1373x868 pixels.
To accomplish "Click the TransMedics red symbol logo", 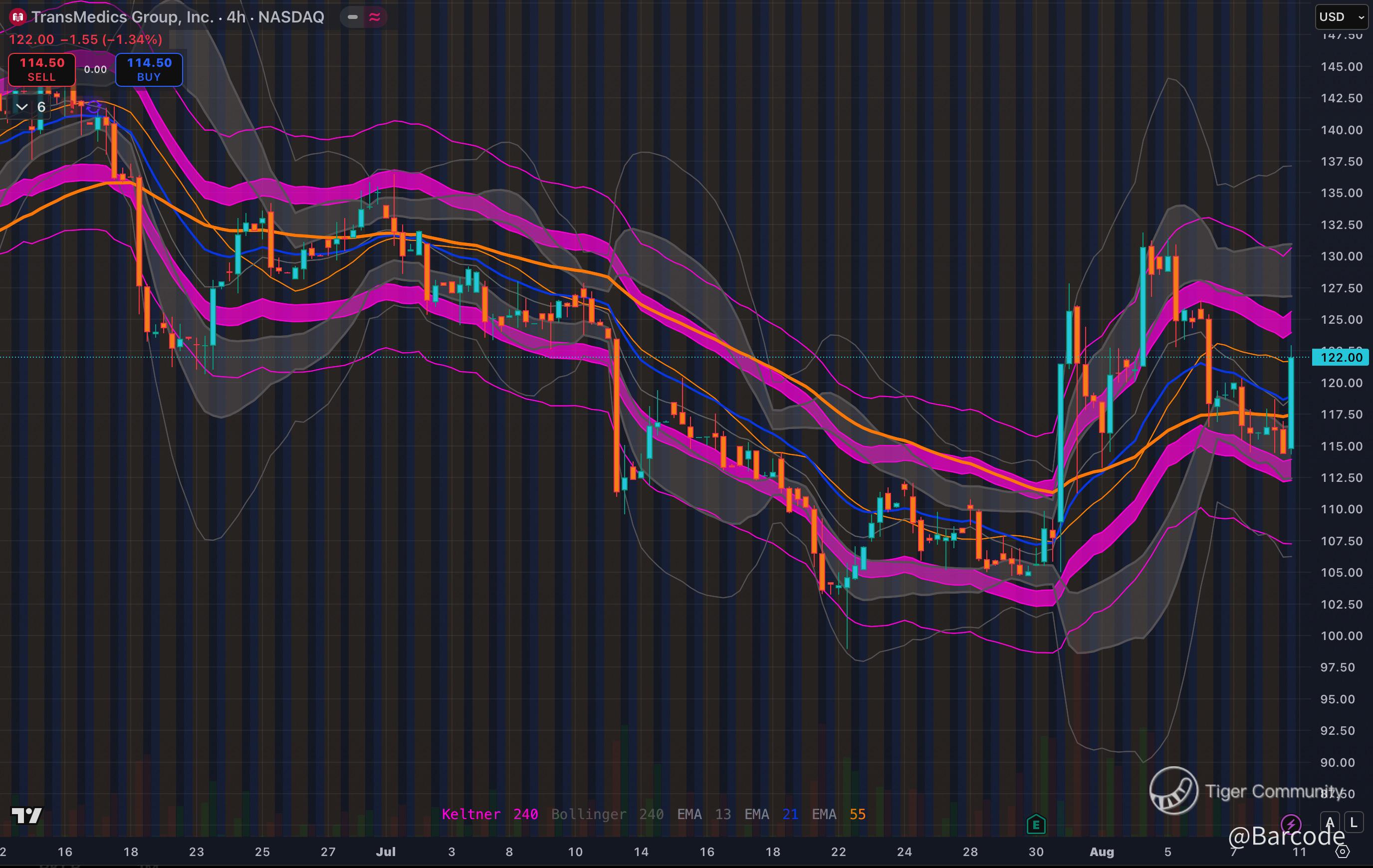I will click(17, 17).
